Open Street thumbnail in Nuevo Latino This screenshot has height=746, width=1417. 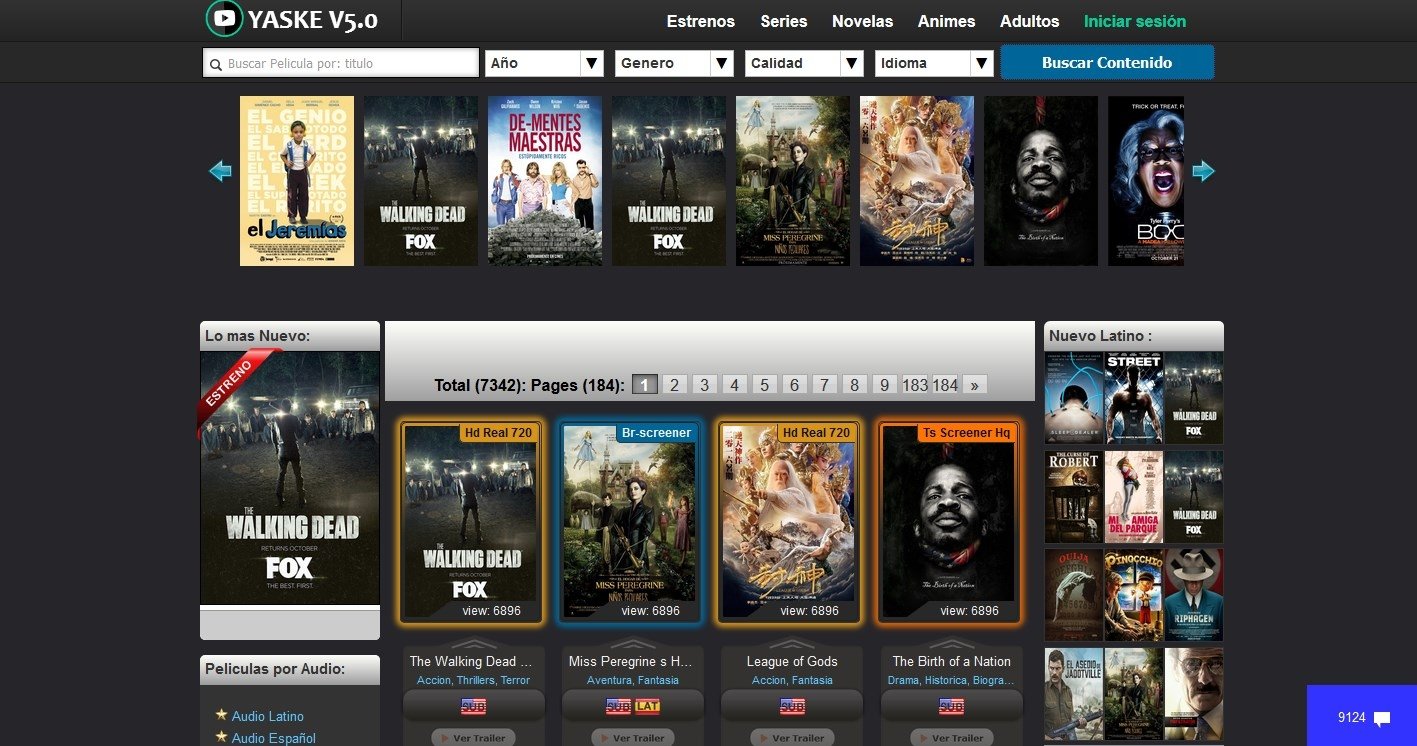tap(1134, 398)
